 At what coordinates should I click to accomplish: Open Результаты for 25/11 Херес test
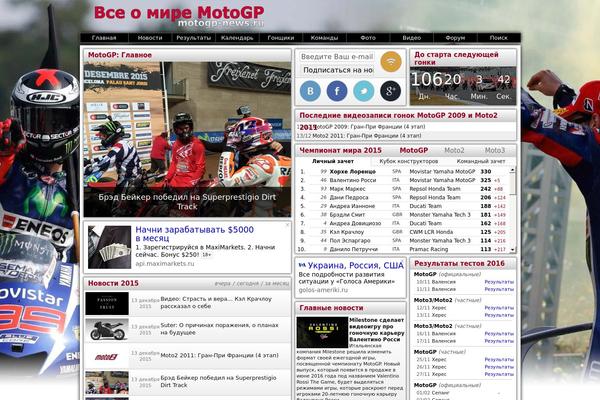pyautogui.click(x=499, y=359)
